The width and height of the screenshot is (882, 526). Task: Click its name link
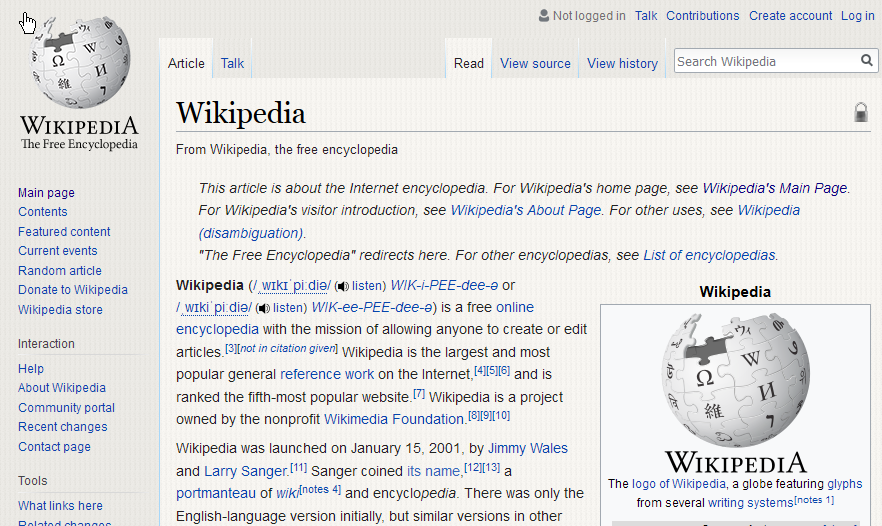coord(433,471)
